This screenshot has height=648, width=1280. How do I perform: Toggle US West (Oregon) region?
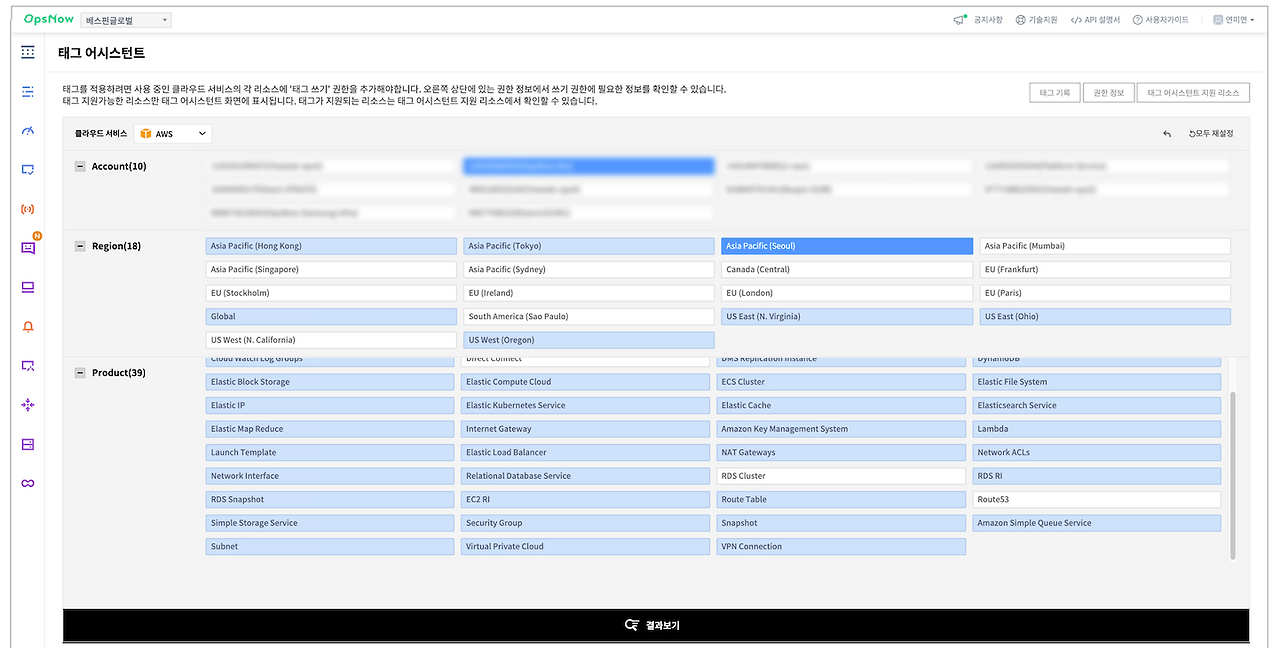tap(588, 340)
